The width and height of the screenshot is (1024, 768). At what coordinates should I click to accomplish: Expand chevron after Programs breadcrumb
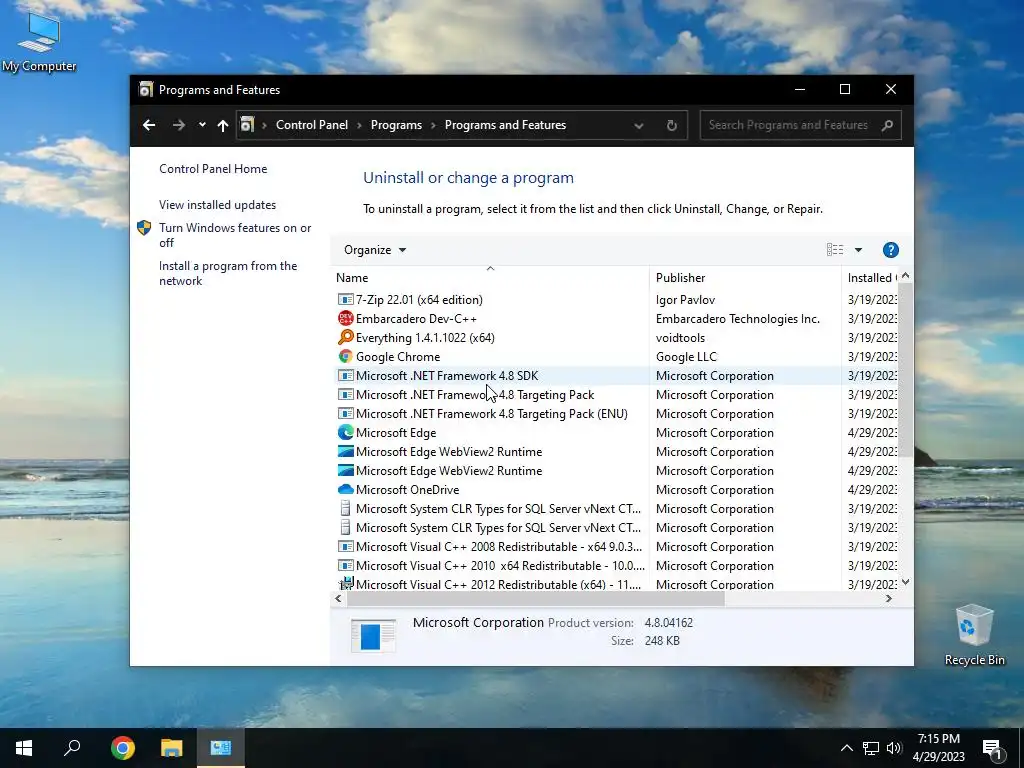(x=433, y=125)
